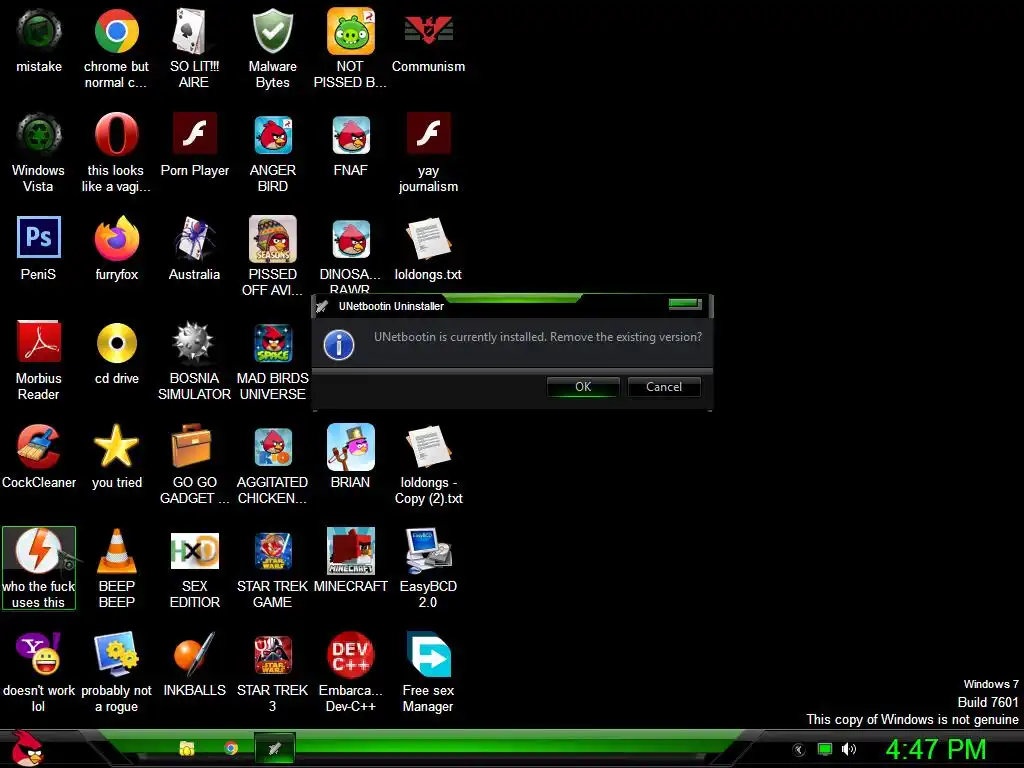
Task: Select the 'BOSNIA SIMULATOR' mine icon
Action: tap(194, 342)
